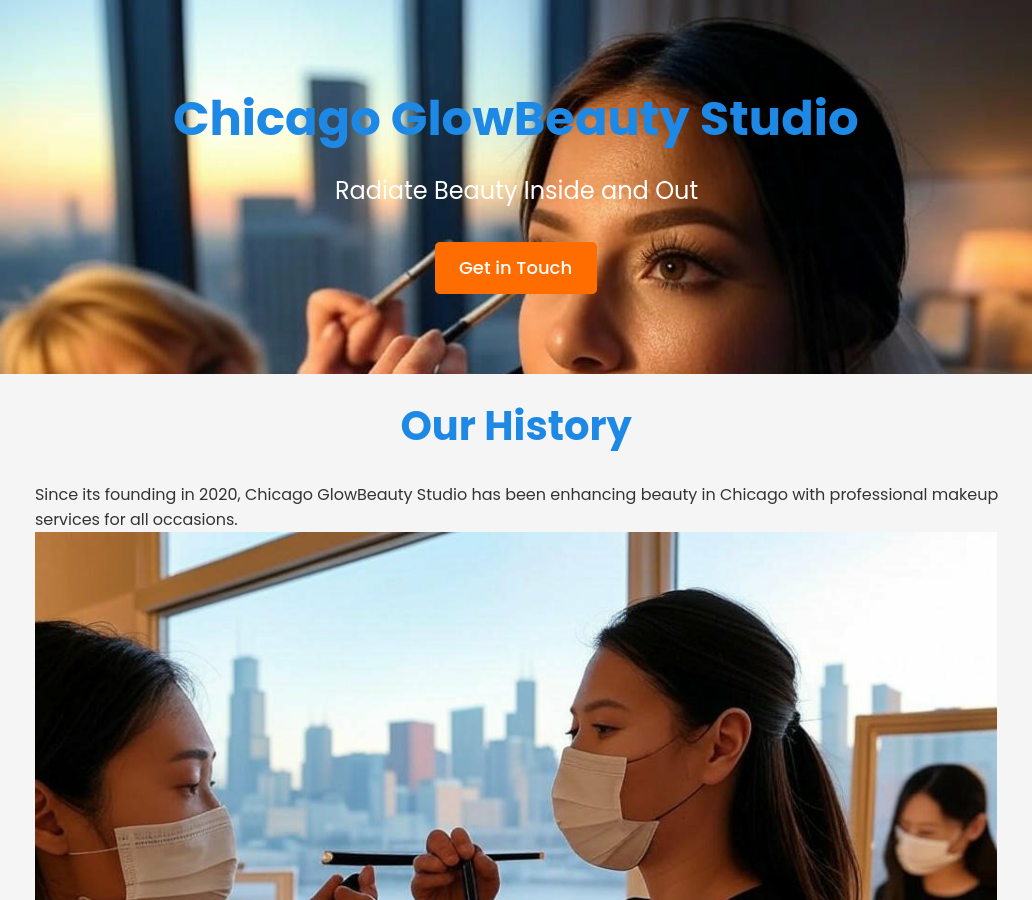Viewport: 1032px width, 900px height.
Task: Click the orange Get in Touch button
Action: pos(515,268)
